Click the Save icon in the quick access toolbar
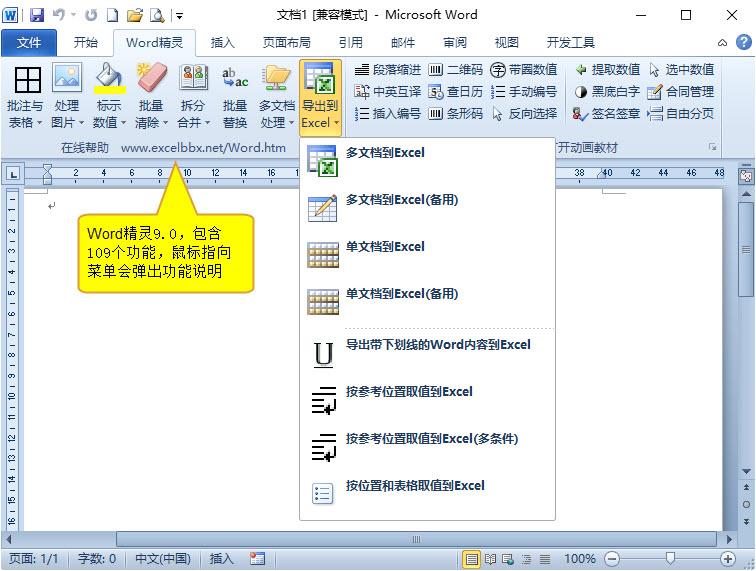 37,15
